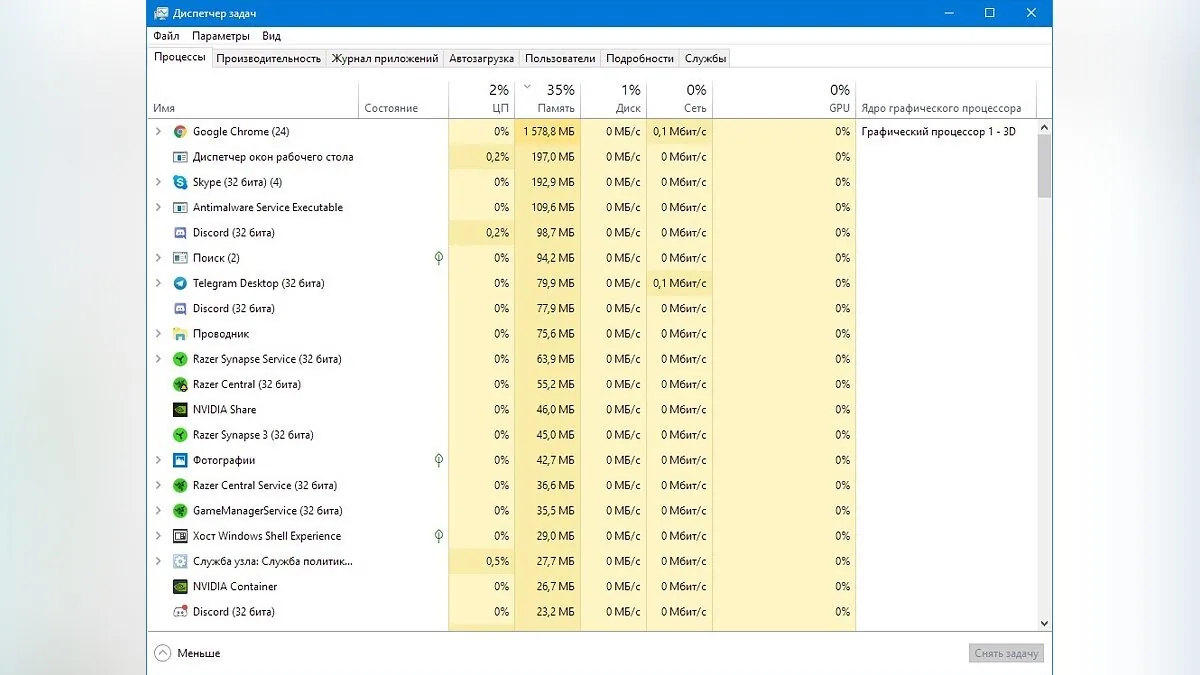Open the Автозагрузка tab

coord(482,58)
